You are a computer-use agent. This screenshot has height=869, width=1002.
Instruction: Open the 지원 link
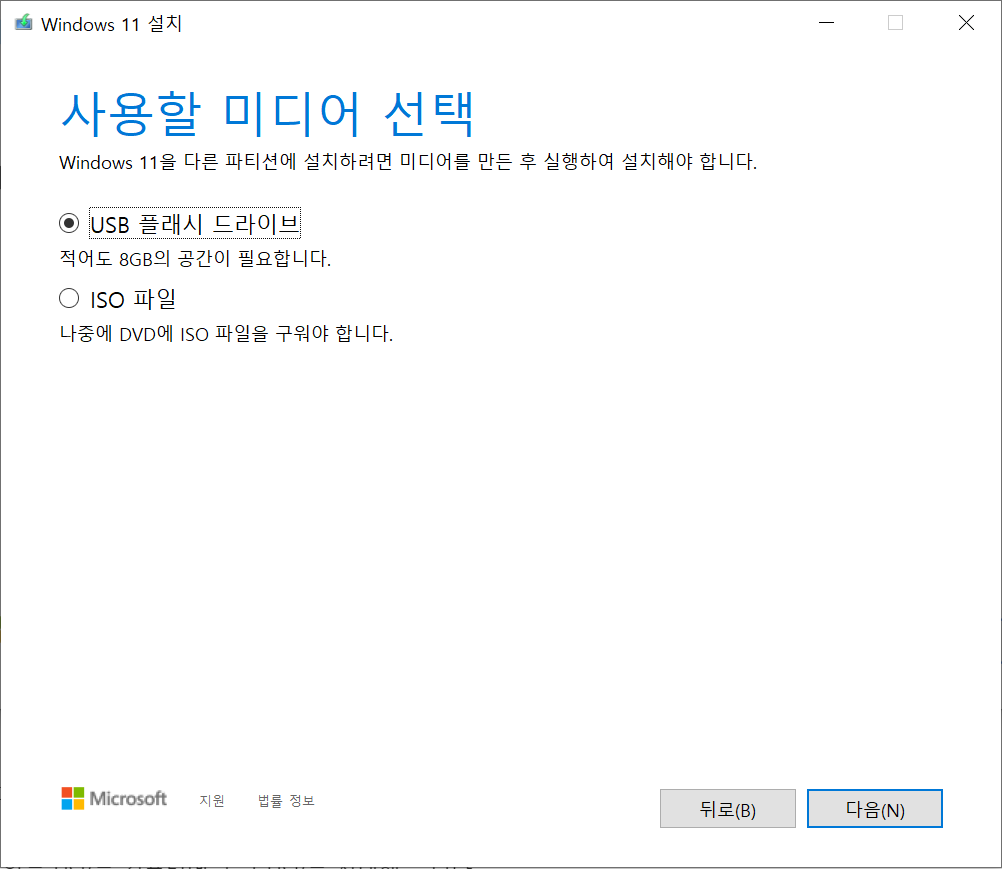[x=212, y=801]
